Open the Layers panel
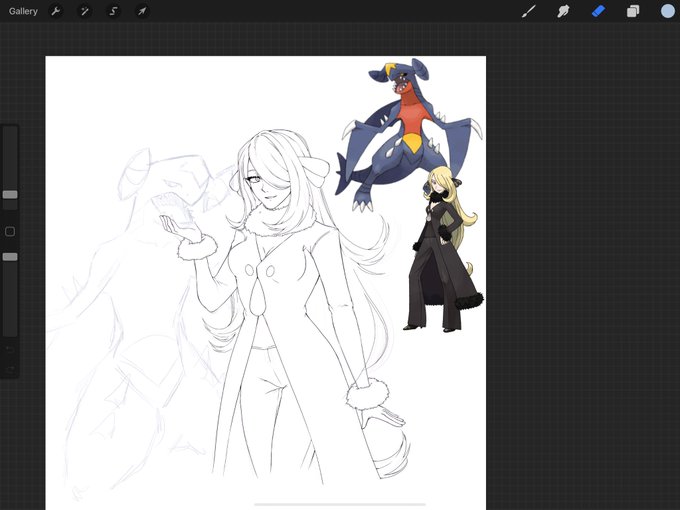Viewport: 680px width, 510px height. tap(633, 11)
